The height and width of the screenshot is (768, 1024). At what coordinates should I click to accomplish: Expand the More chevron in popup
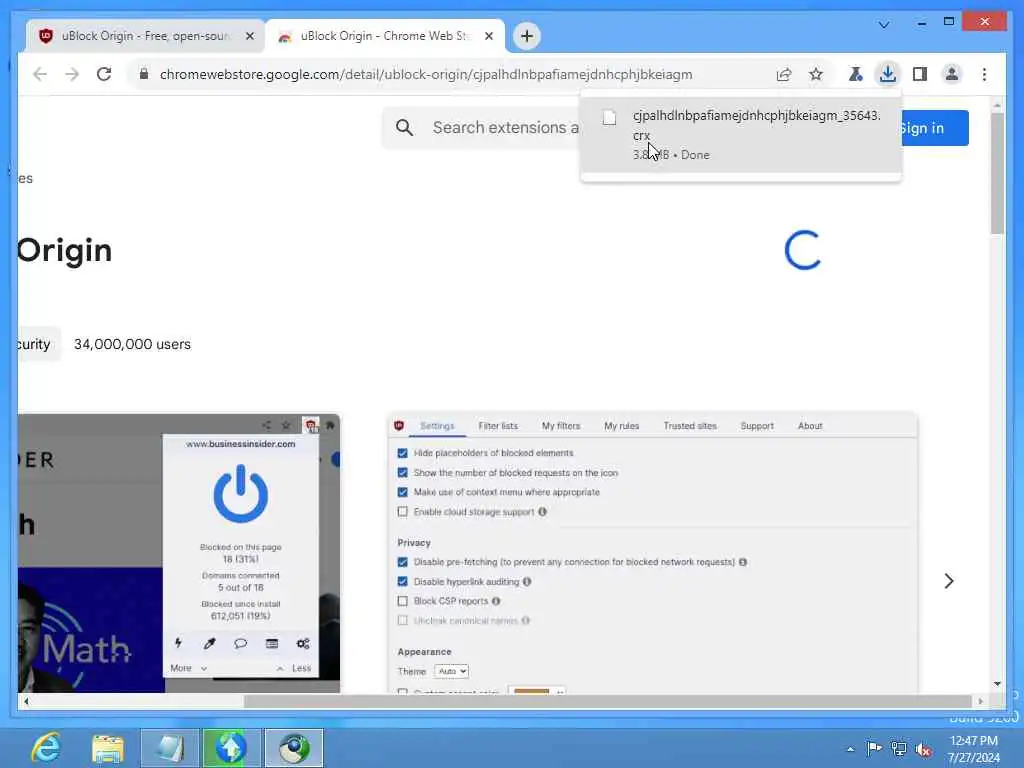[x=204, y=668]
